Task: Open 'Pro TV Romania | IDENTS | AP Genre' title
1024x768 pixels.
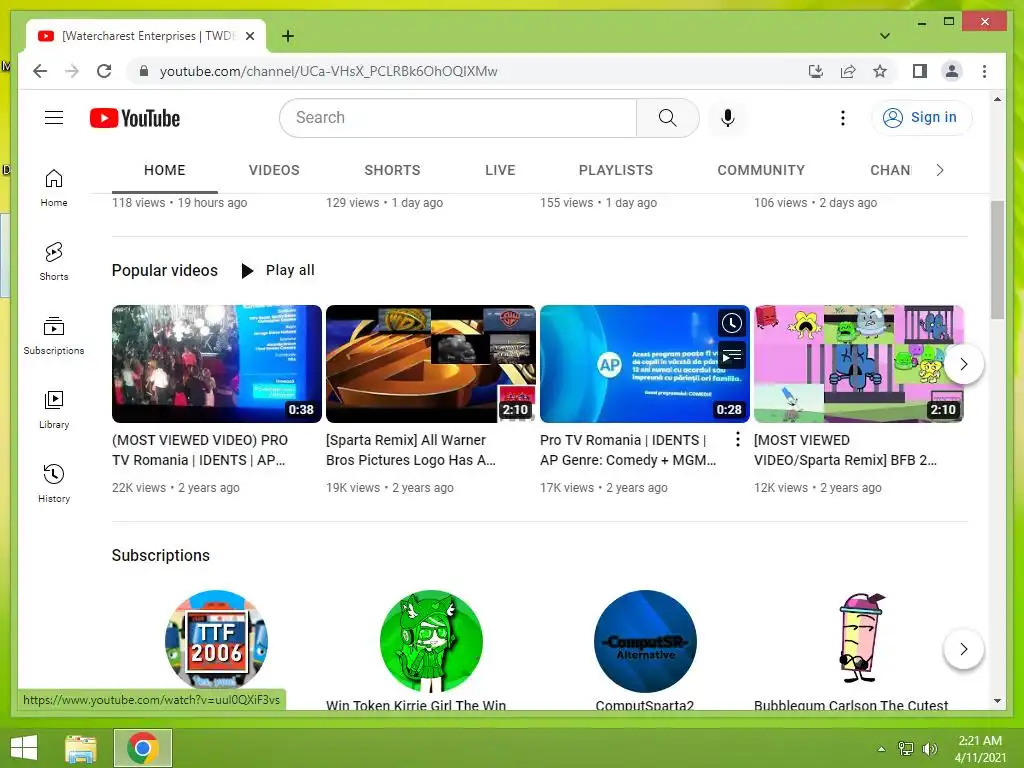Action: (x=628, y=450)
